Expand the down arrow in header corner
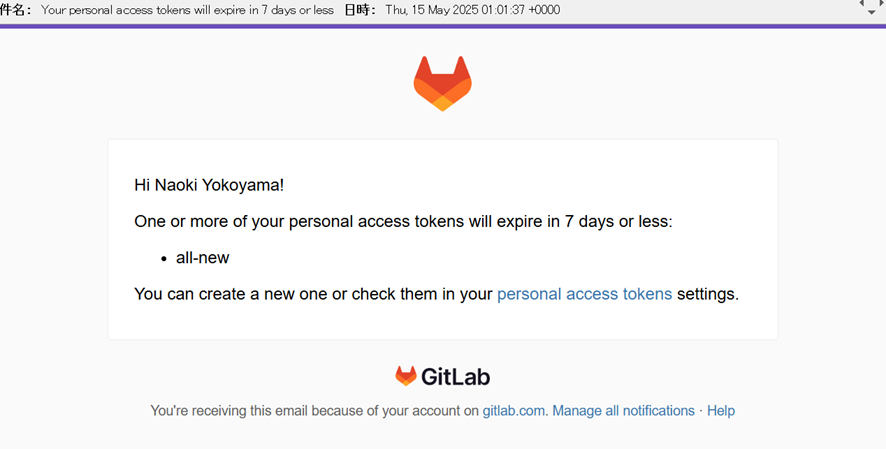886x449 pixels. (871, 13)
